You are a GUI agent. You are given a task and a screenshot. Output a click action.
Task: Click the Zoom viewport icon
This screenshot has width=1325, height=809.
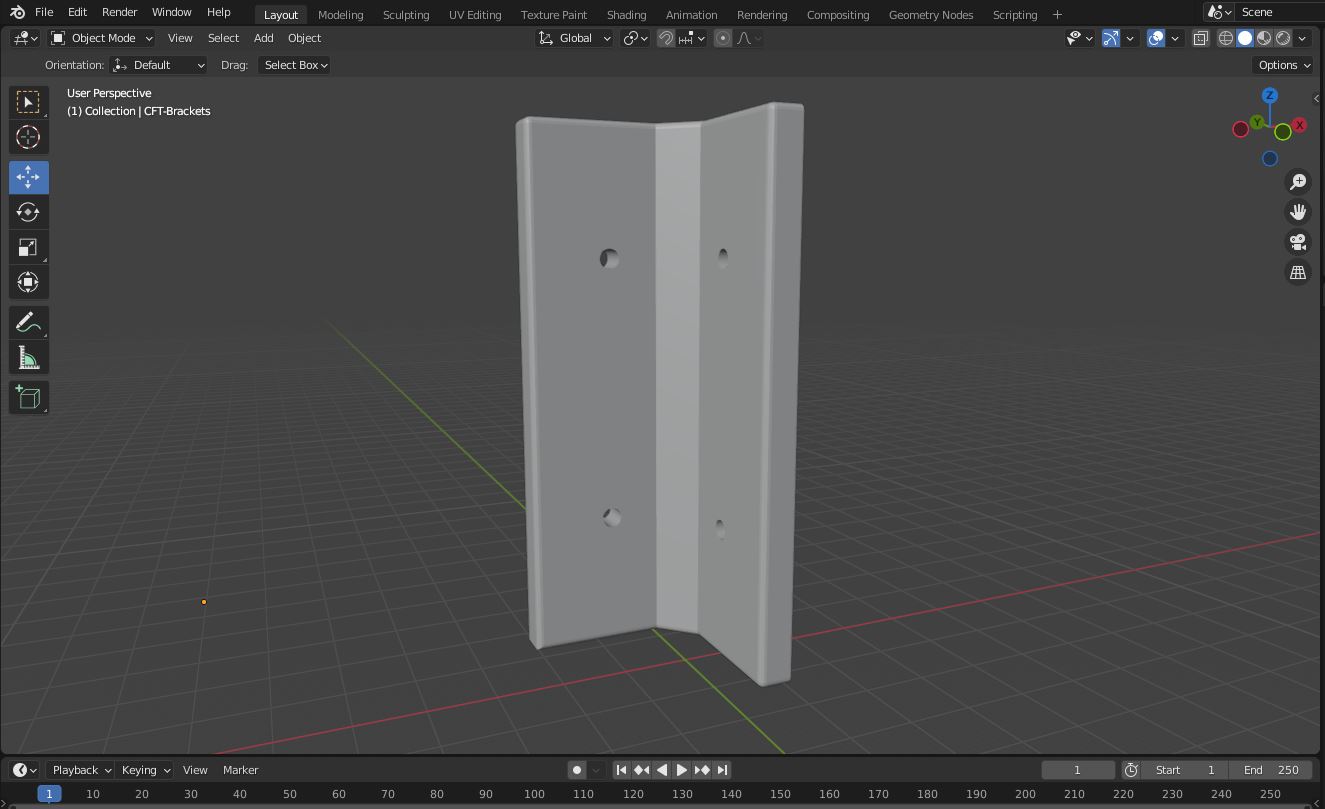pos(1298,181)
